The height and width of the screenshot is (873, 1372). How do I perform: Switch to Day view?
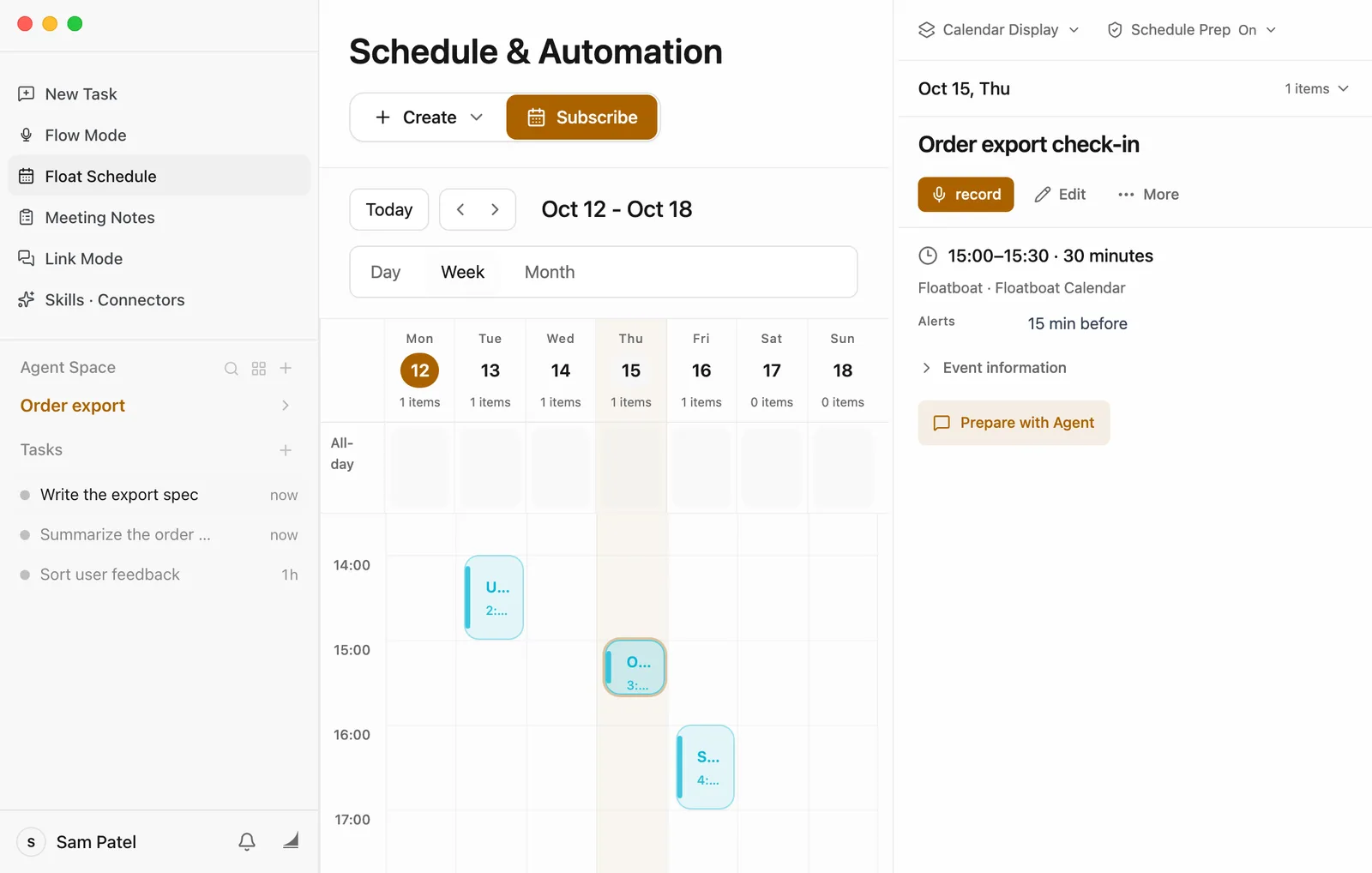[x=386, y=272]
